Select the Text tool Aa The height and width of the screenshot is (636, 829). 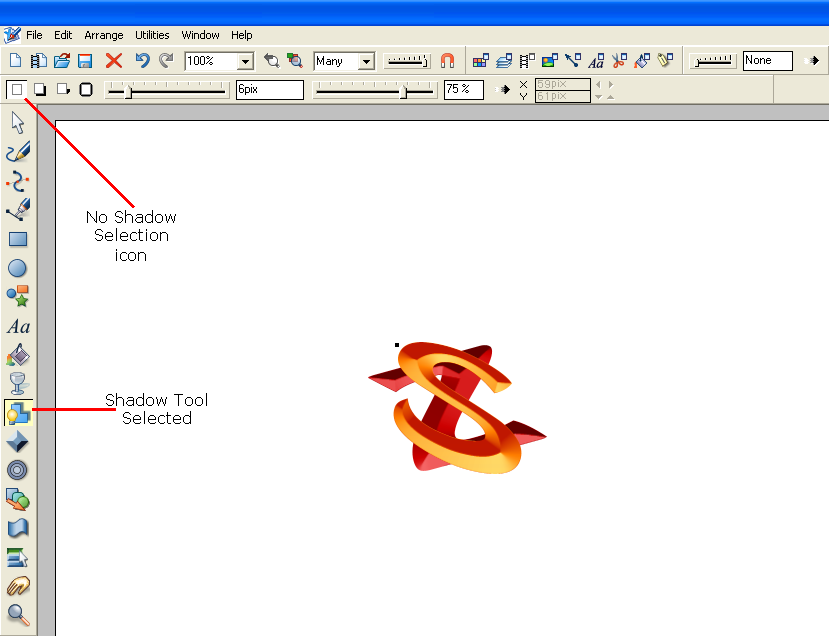[19, 326]
